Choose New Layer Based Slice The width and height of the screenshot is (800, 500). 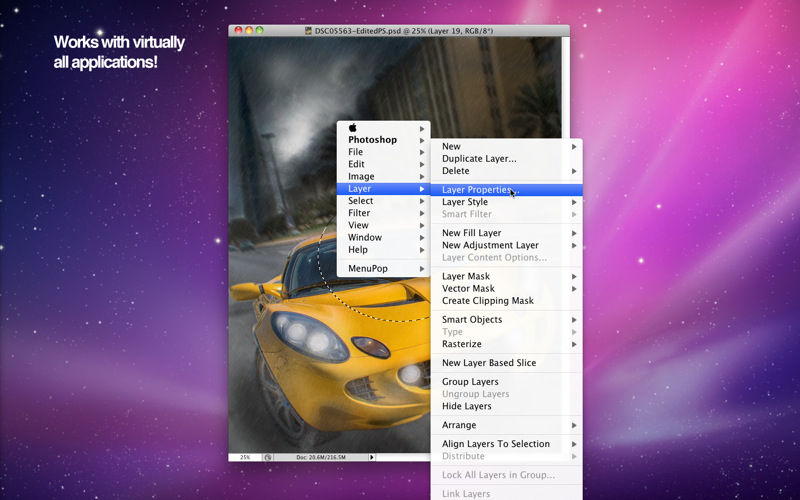point(507,363)
